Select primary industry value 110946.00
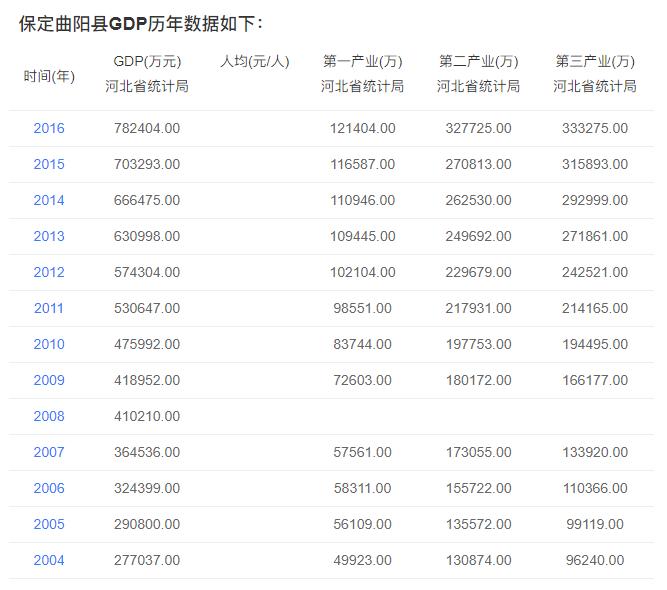Image resolution: width=667 pixels, height=590 pixels. point(363,200)
